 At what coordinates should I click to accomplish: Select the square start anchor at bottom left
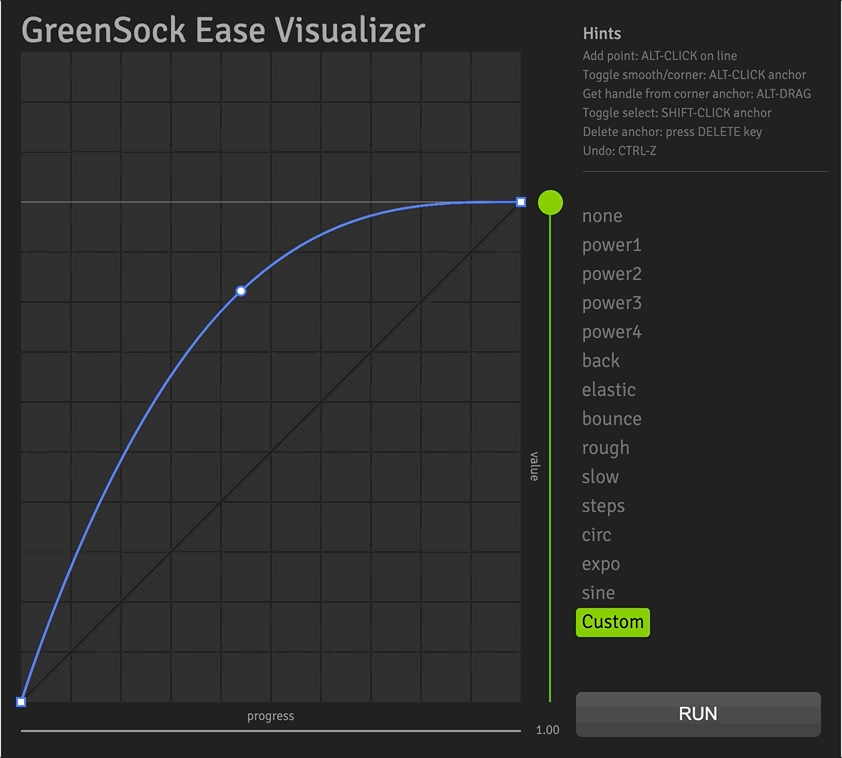21,702
